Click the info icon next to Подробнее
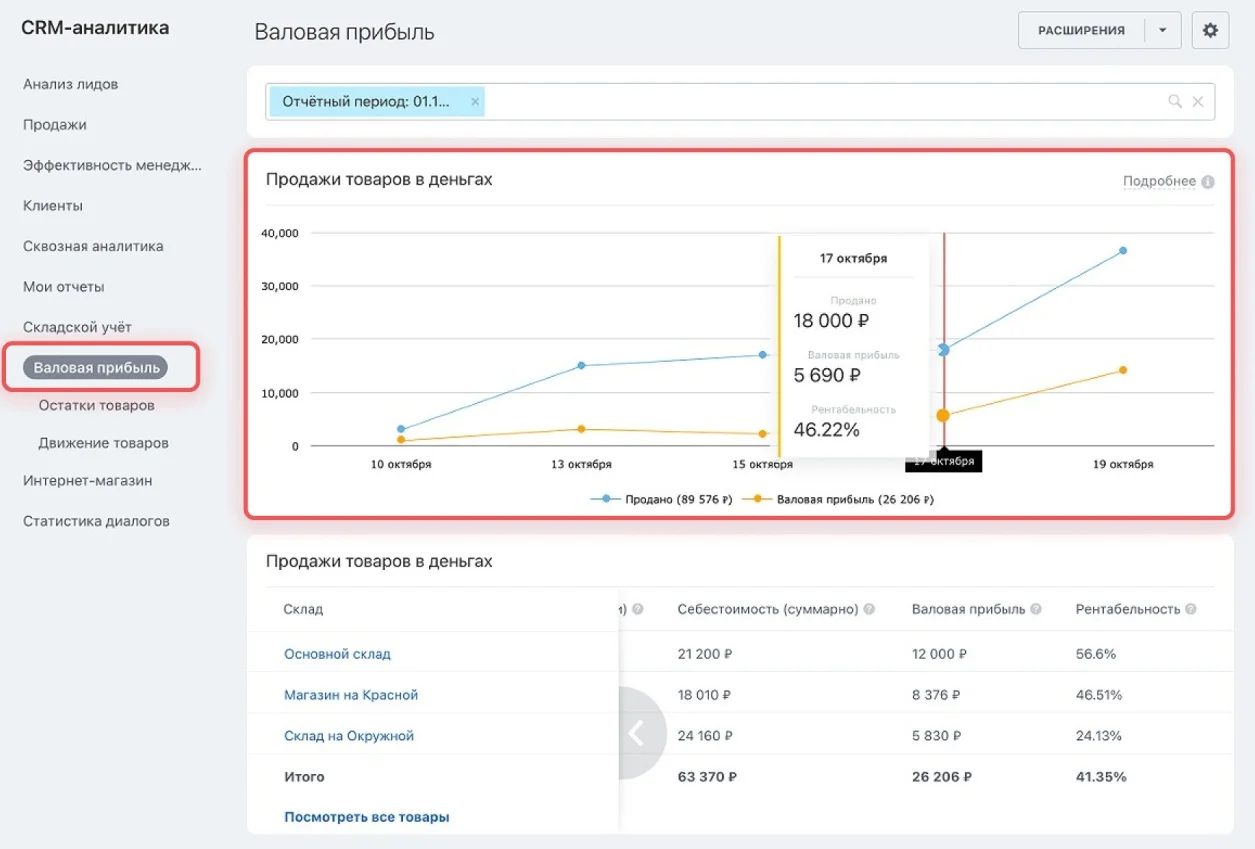1255x849 pixels. (x=1208, y=182)
